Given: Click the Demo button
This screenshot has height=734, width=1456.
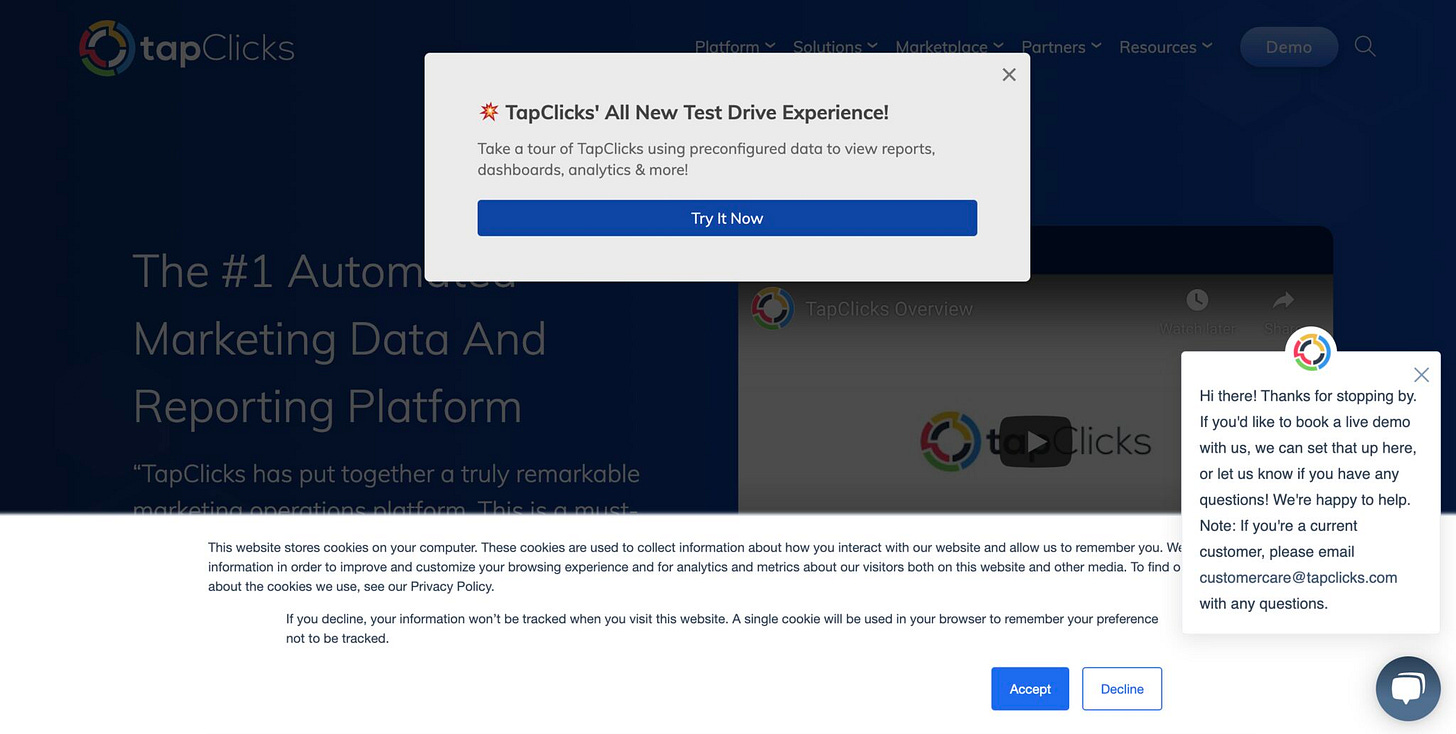Looking at the screenshot, I should pyautogui.click(x=1288, y=47).
